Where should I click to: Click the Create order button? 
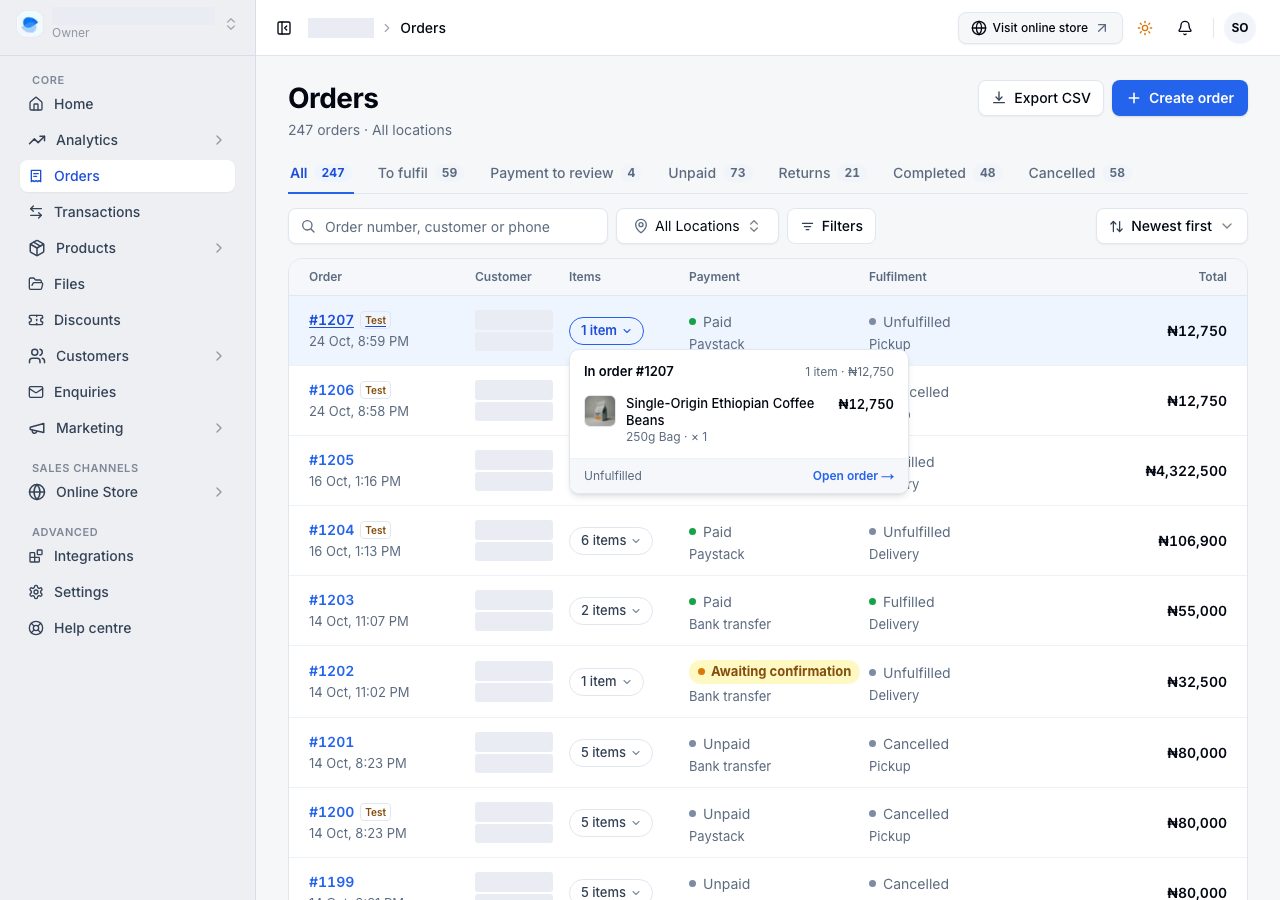(x=1180, y=98)
